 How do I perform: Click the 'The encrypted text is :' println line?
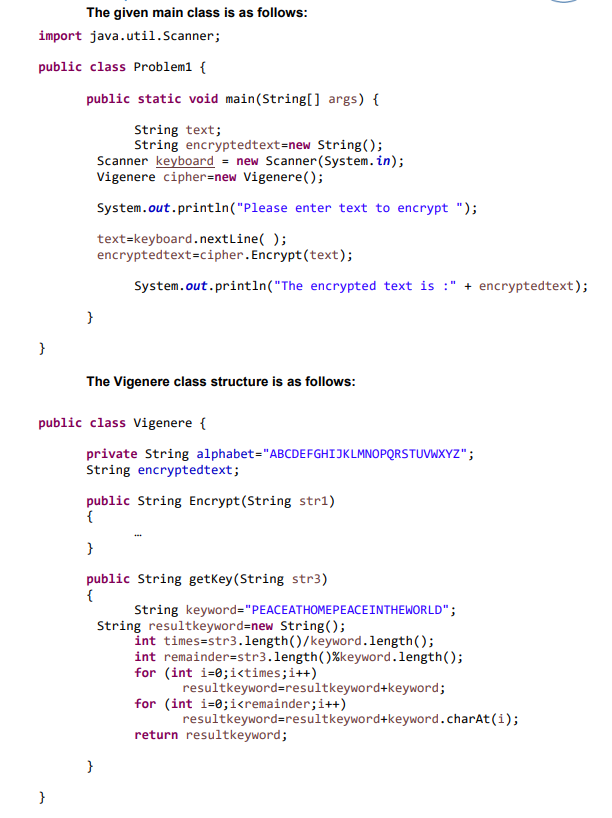tap(361, 286)
